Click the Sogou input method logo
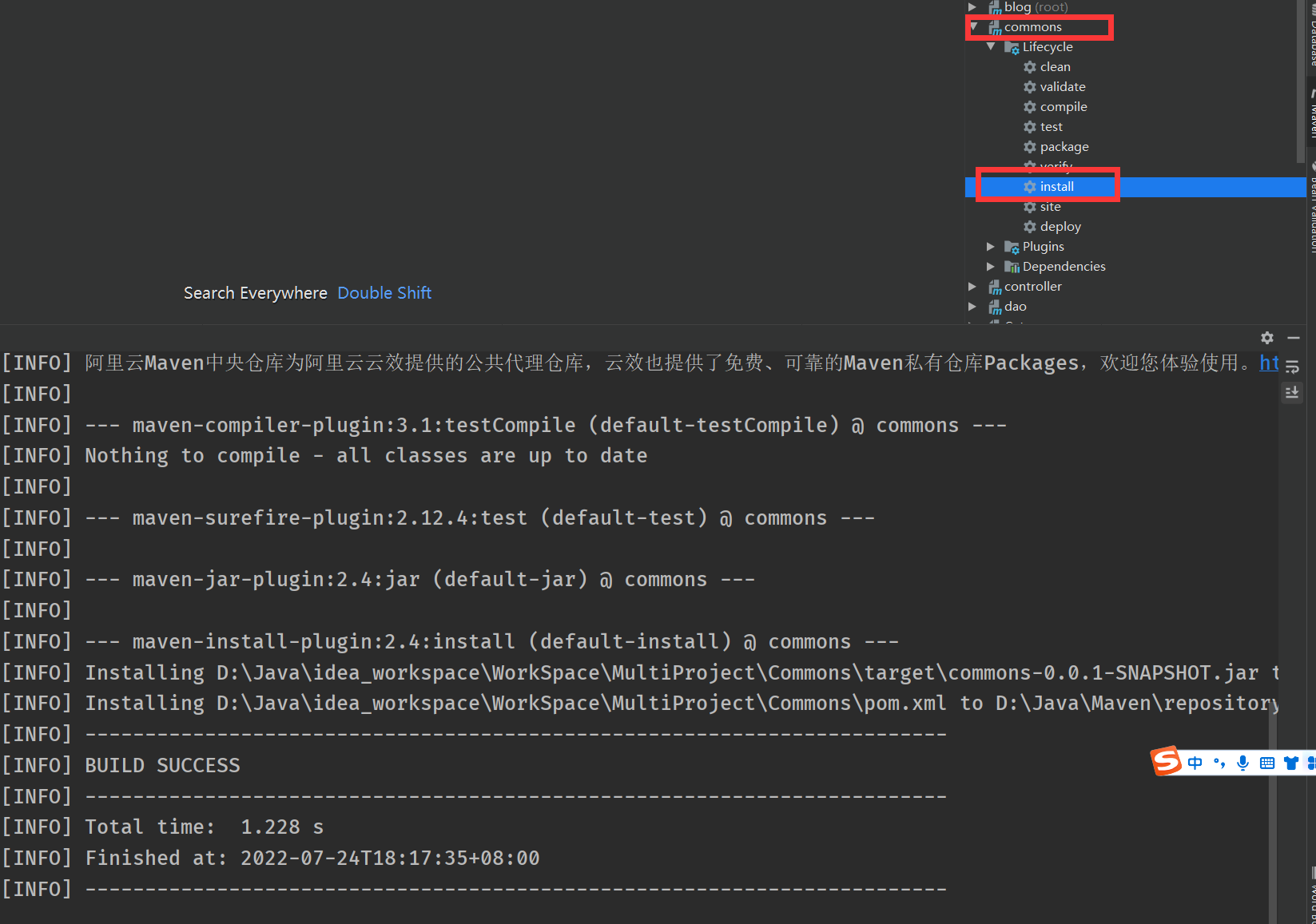Viewport: 1316px width, 924px height. pos(1166,761)
